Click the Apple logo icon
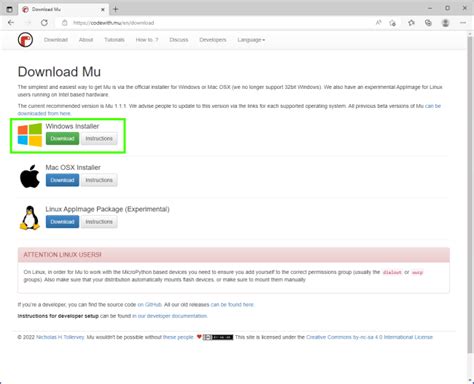The height and width of the screenshot is (384, 474). (x=30, y=176)
